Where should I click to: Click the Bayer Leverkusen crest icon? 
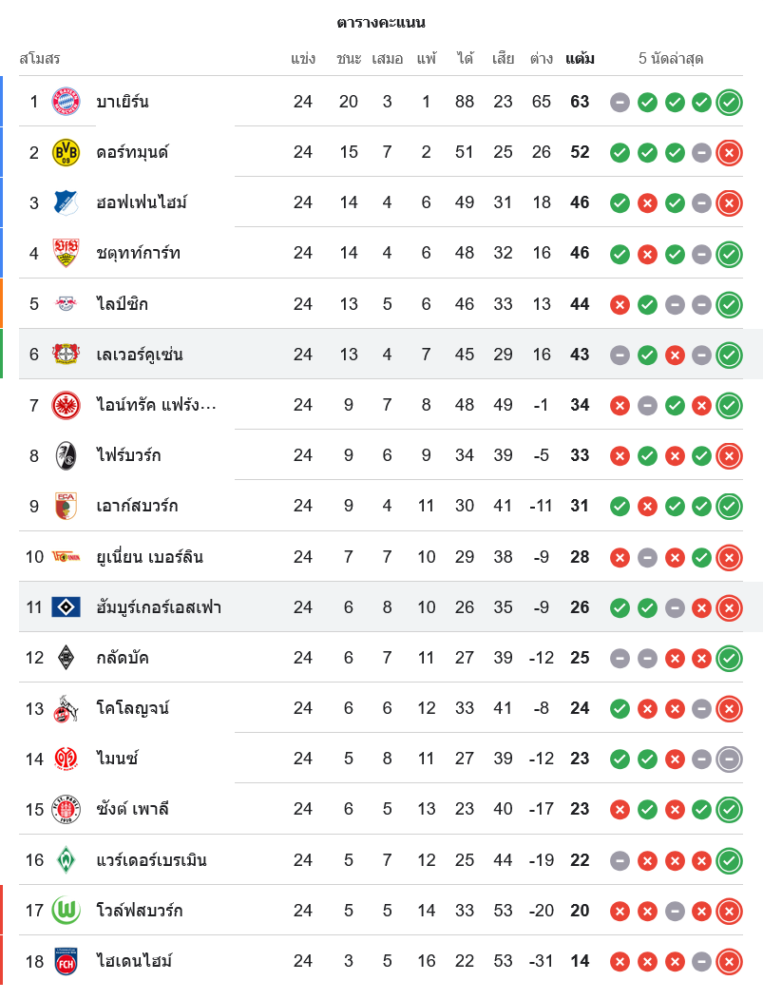[66, 354]
